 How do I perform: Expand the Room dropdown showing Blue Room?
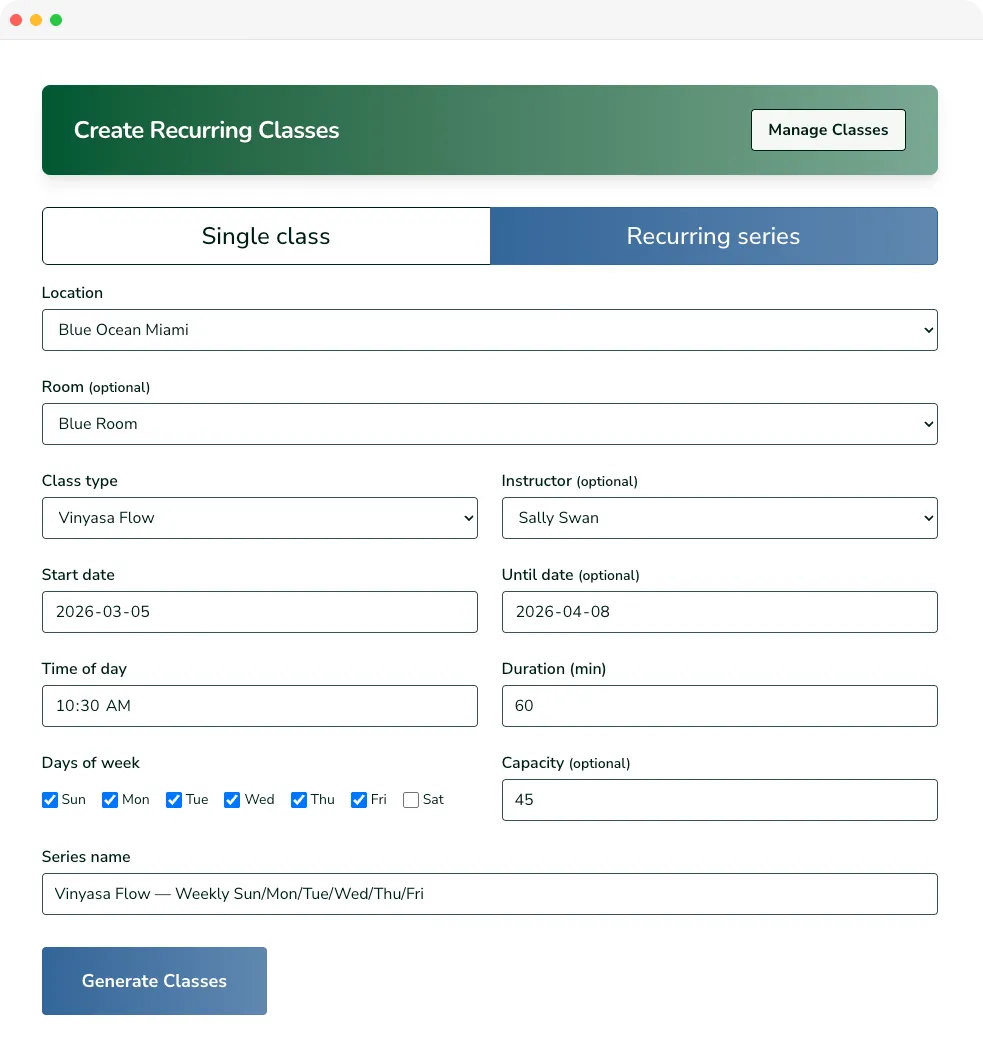point(489,423)
